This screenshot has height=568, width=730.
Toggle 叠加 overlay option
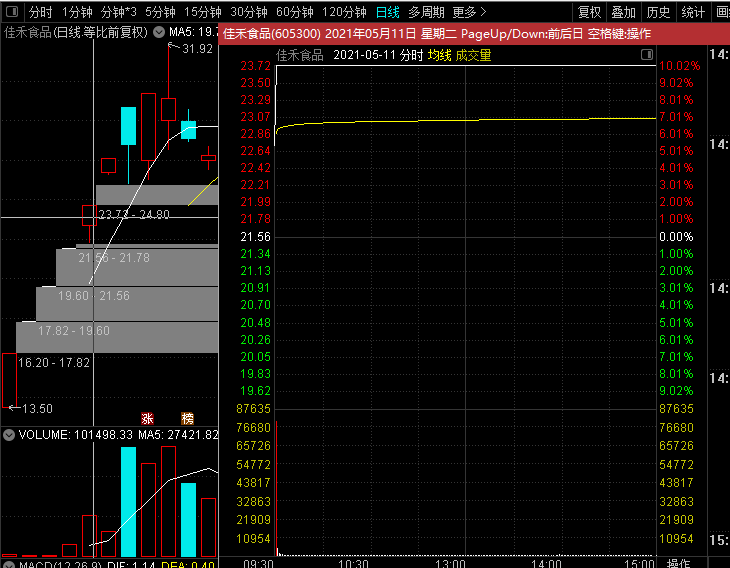[x=623, y=12]
